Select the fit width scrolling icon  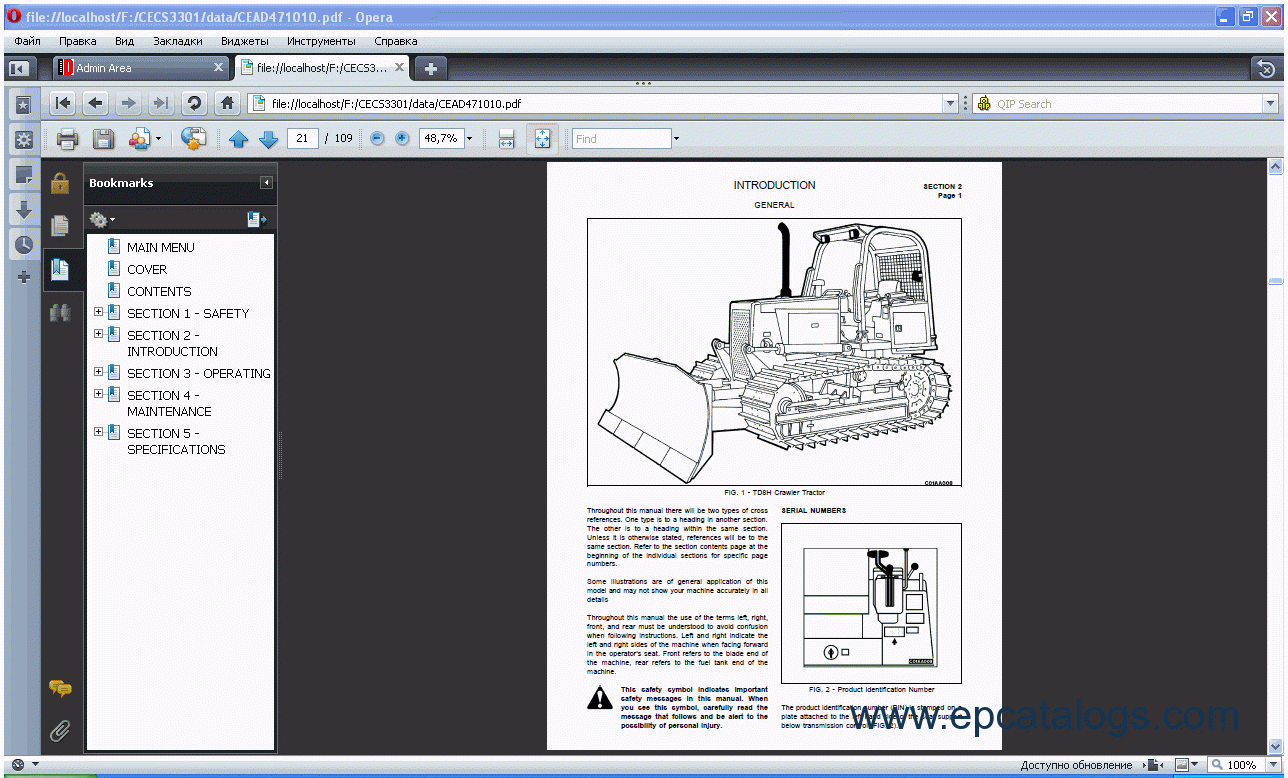point(506,139)
